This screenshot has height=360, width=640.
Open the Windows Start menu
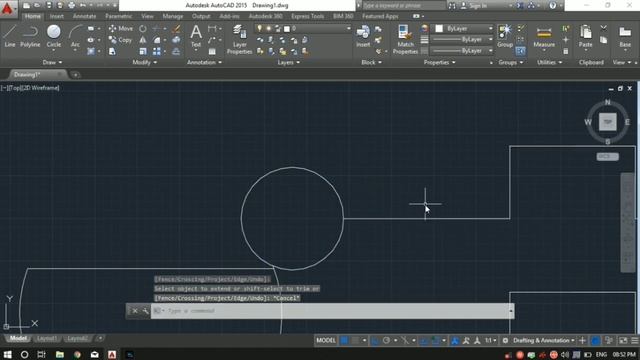click(7, 354)
